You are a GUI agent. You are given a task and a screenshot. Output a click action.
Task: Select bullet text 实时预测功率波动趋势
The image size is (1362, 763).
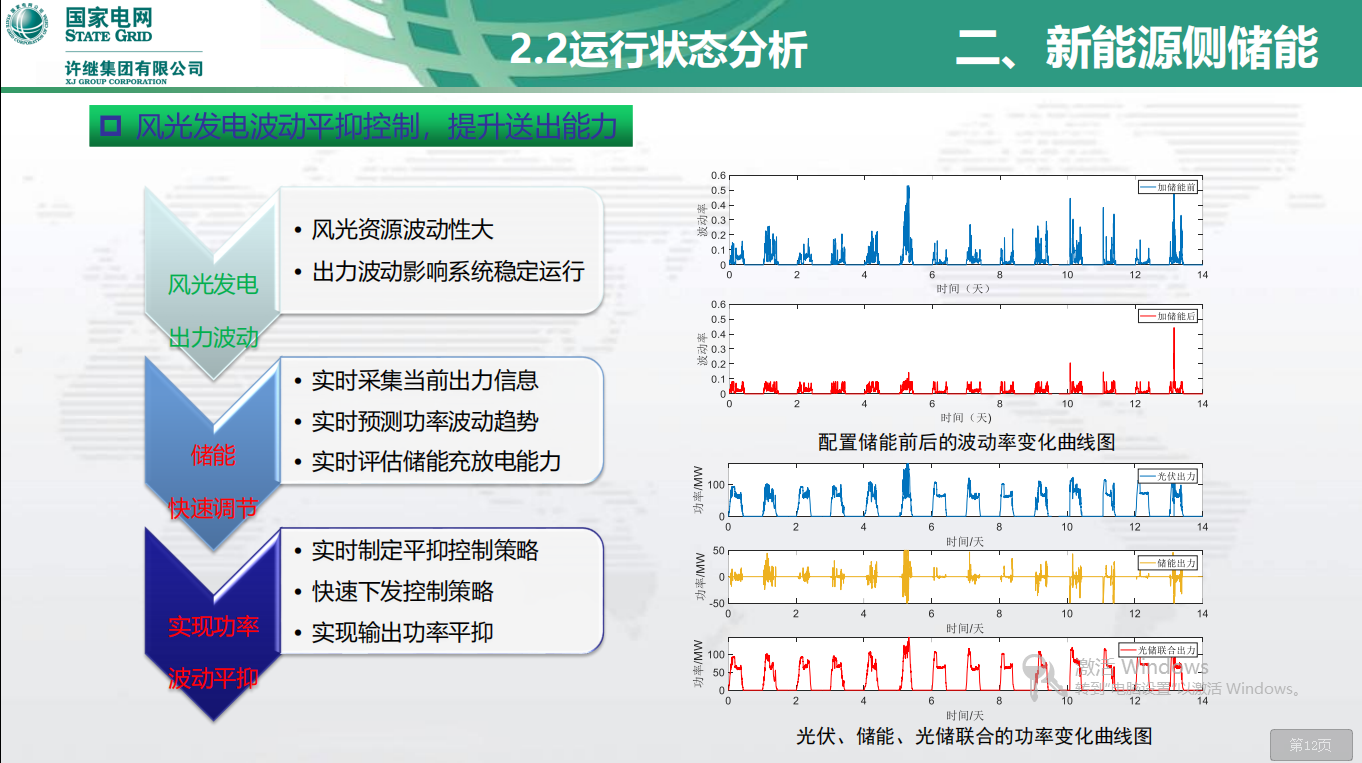[x=425, y=421]
